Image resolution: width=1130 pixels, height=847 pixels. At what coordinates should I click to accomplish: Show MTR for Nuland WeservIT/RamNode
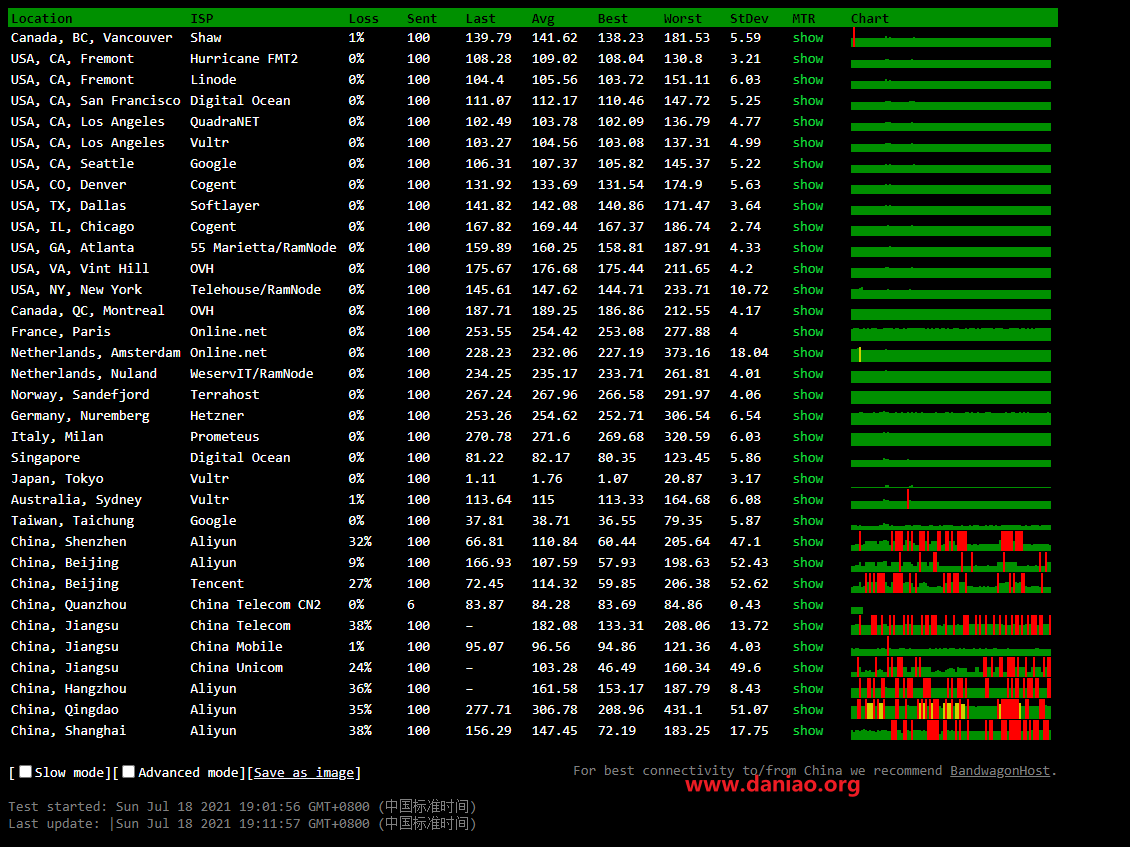[x=808, y=373]
